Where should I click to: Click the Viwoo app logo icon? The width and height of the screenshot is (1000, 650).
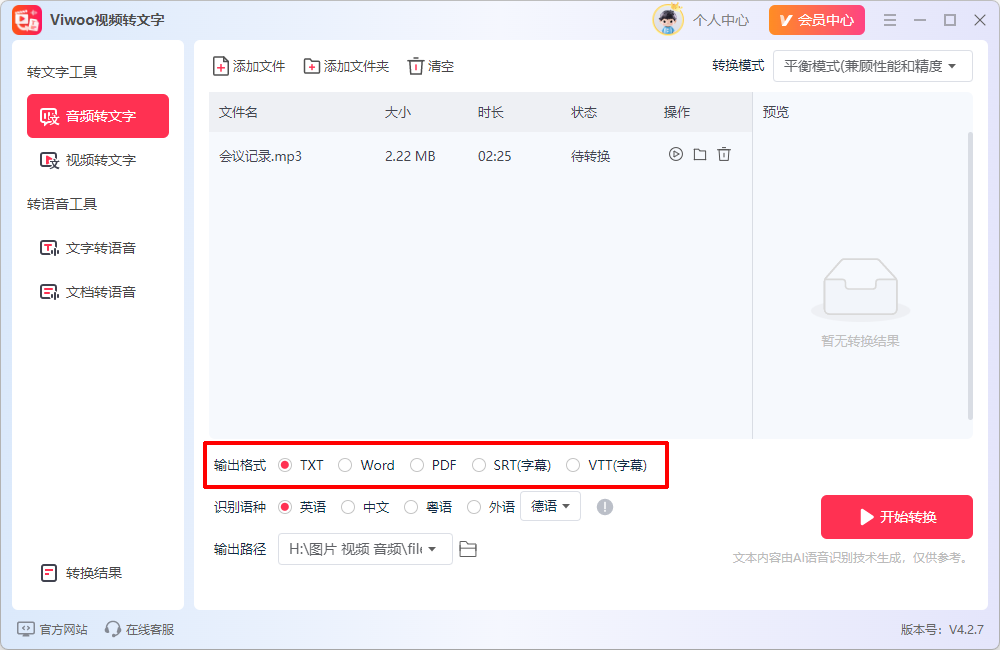point(27,20)
